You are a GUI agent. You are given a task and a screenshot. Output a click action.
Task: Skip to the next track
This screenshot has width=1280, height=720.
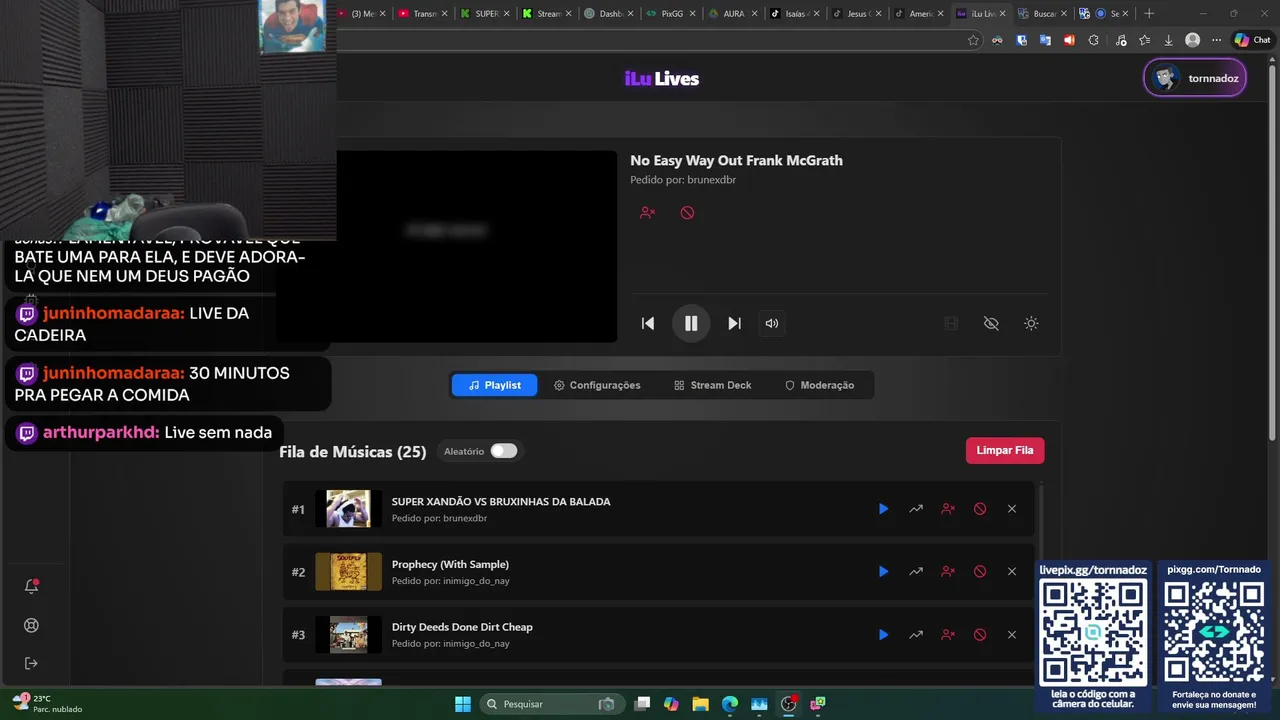pyautogui.click(x=734, y=323)
